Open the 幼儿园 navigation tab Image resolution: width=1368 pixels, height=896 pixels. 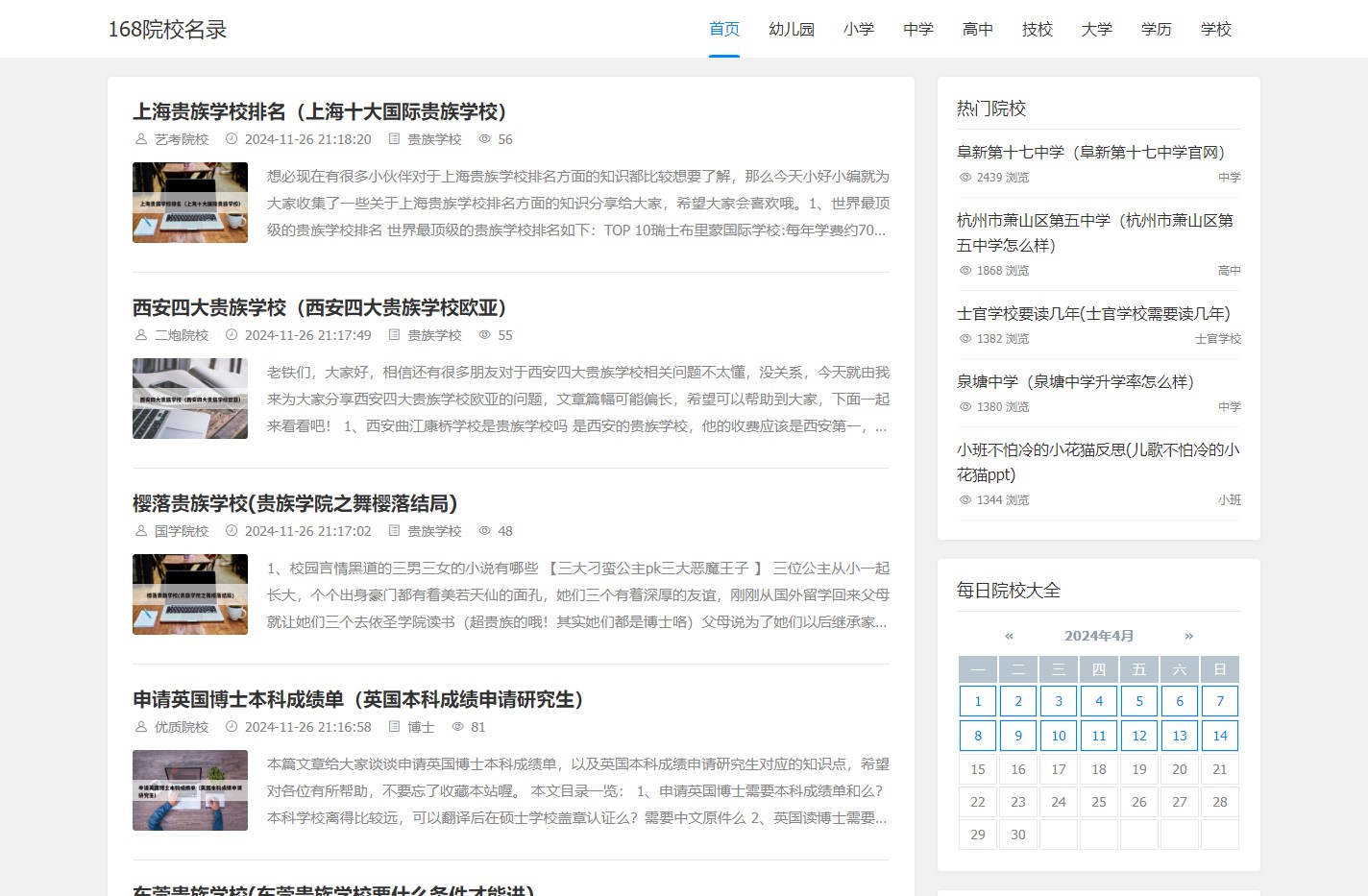[792, 29]
